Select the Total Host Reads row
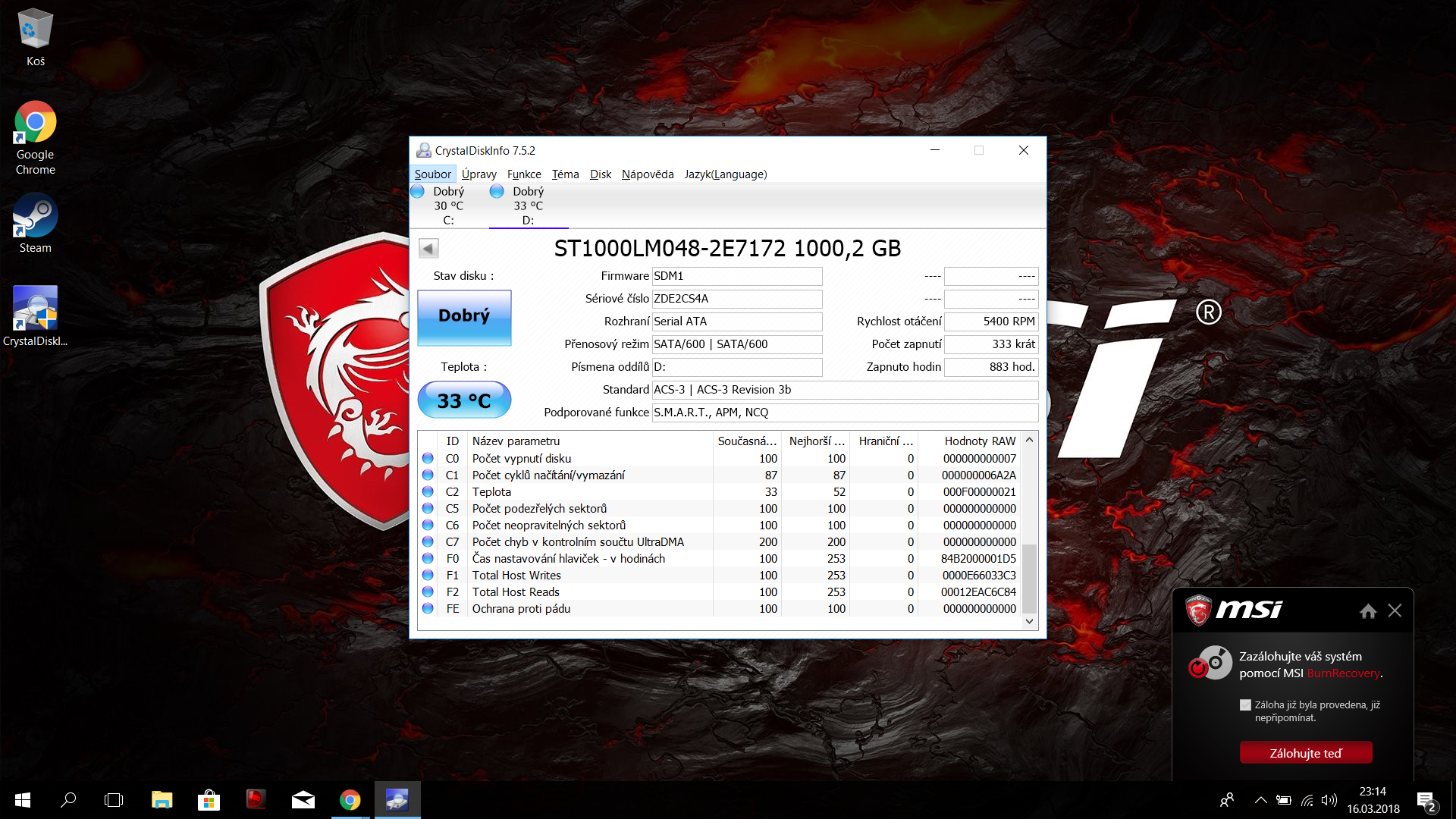The height and width of the screenshot is (819, 1456). click(720, 592)
